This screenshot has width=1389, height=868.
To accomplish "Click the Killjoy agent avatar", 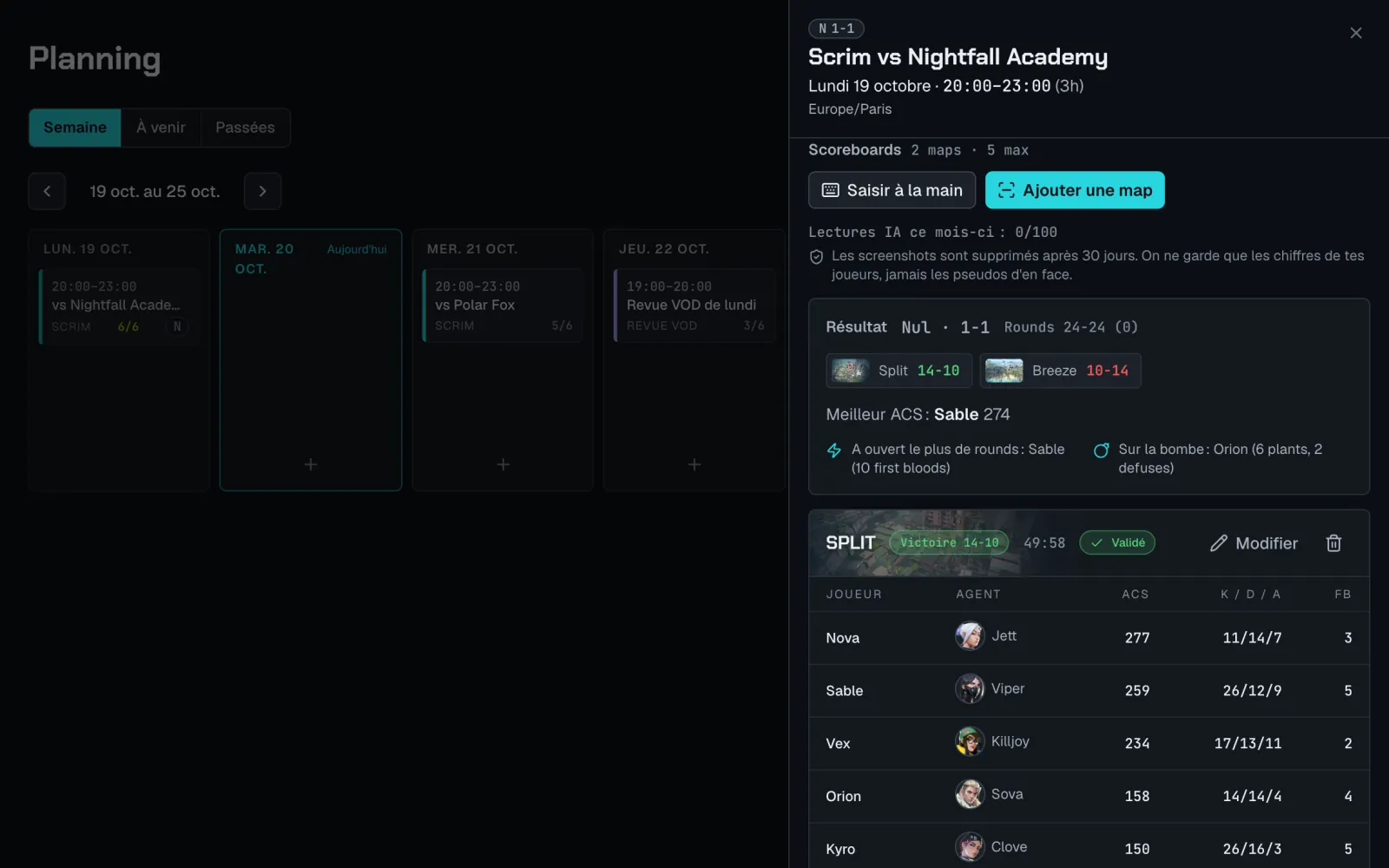I will click(970, 742).
